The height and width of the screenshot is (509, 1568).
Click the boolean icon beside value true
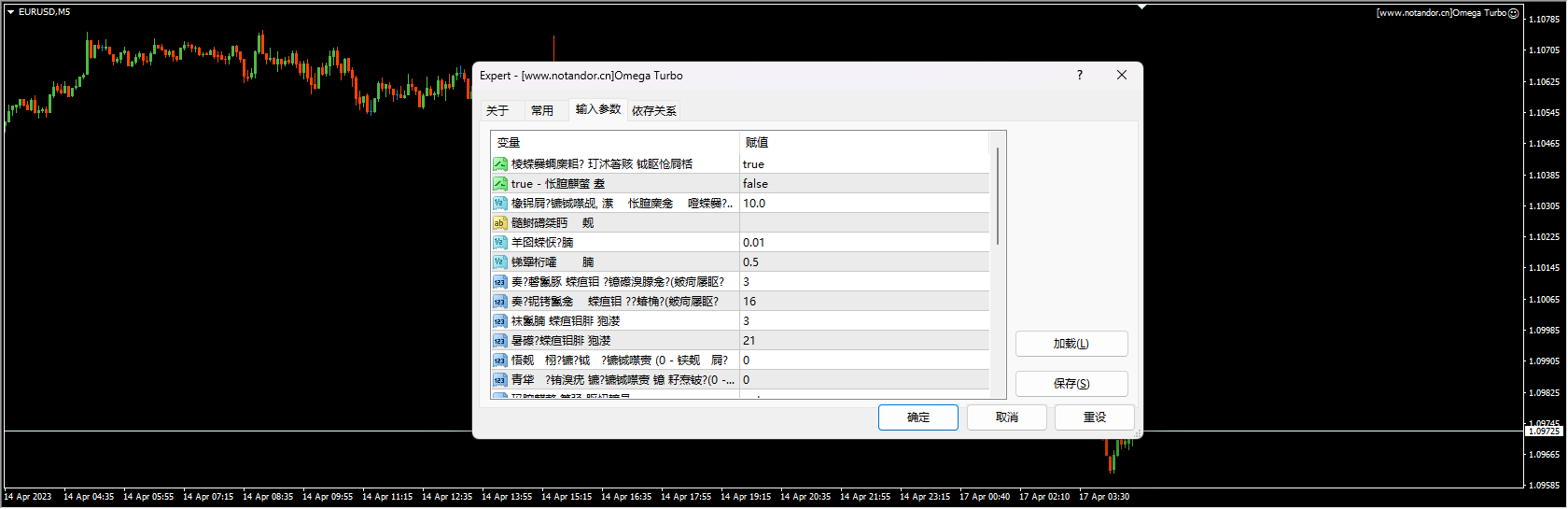click(x=500, y=164)
